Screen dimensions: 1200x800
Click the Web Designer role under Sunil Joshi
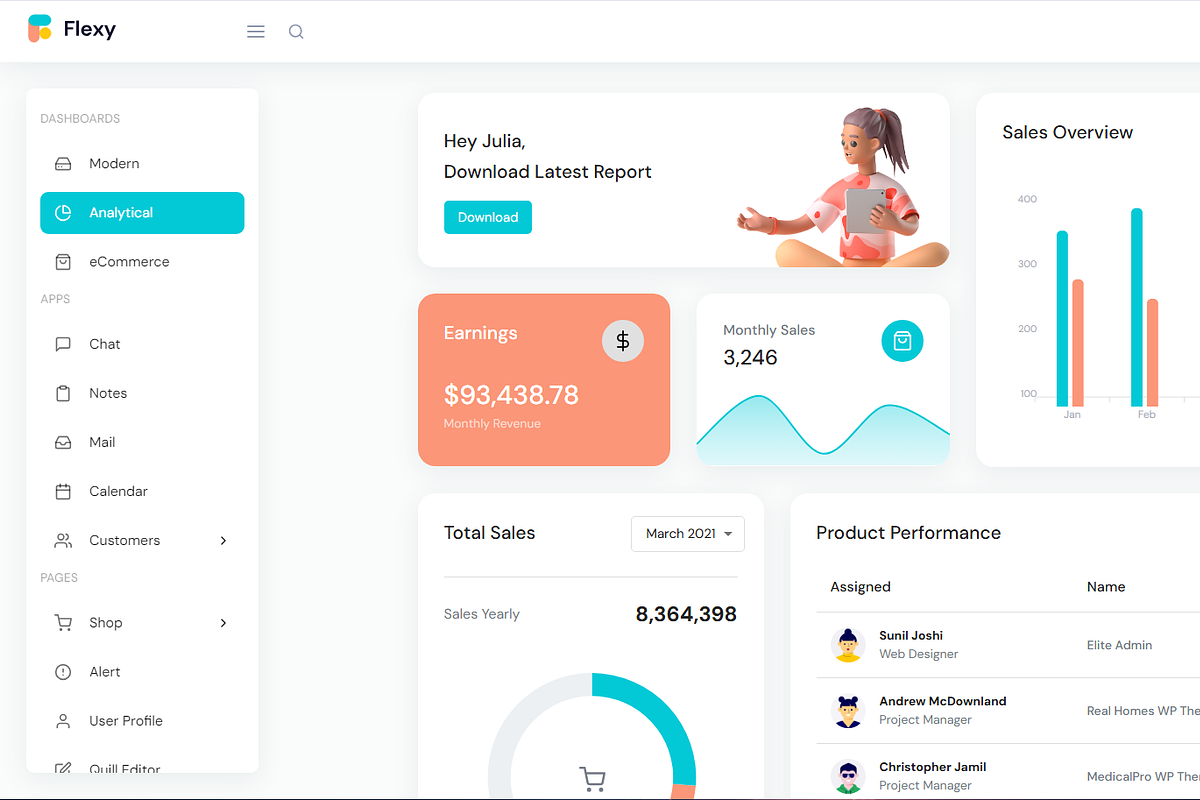[918, 654]
